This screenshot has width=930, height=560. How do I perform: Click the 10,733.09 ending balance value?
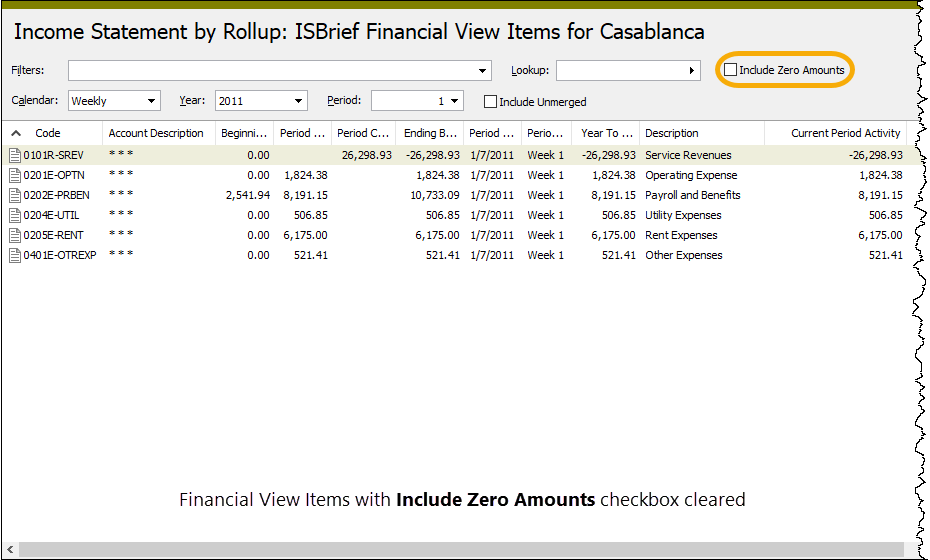click(x=435, y=195)
